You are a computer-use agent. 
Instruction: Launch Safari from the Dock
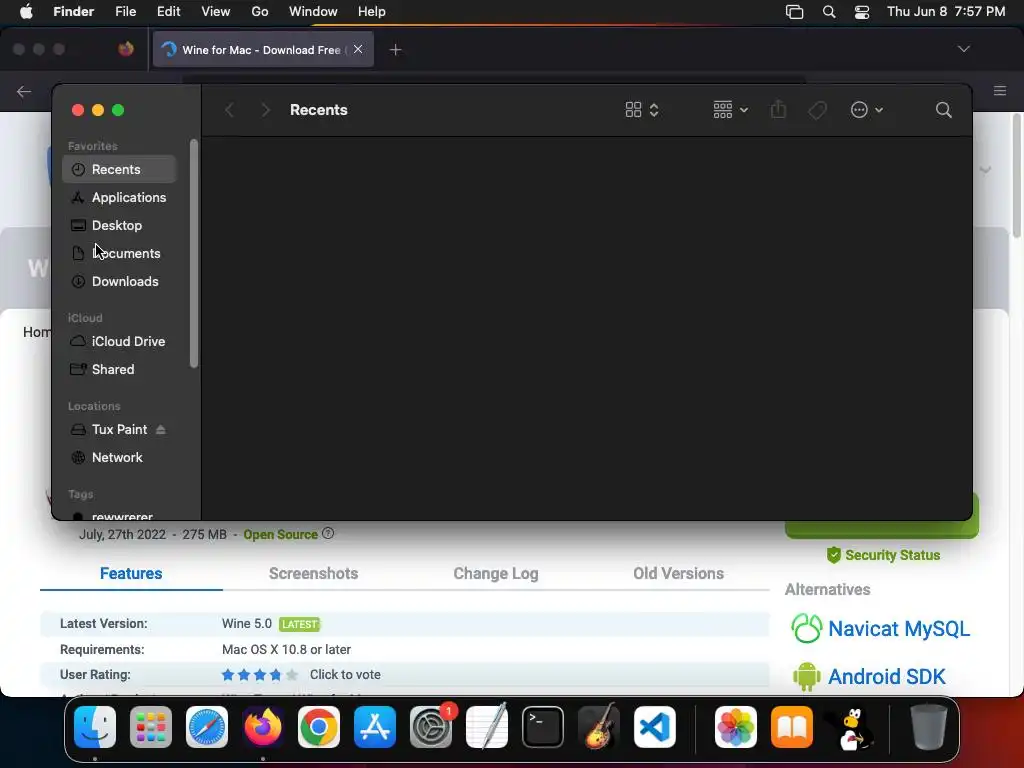(207, 727)
